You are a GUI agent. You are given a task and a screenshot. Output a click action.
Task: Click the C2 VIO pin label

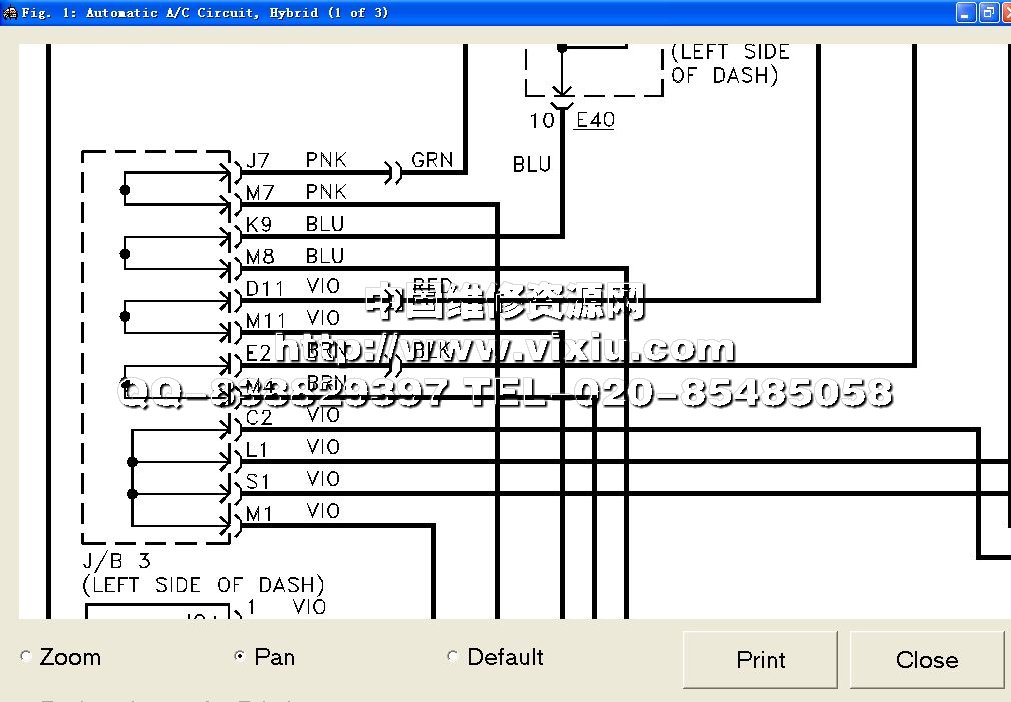[x=259, y=417]
